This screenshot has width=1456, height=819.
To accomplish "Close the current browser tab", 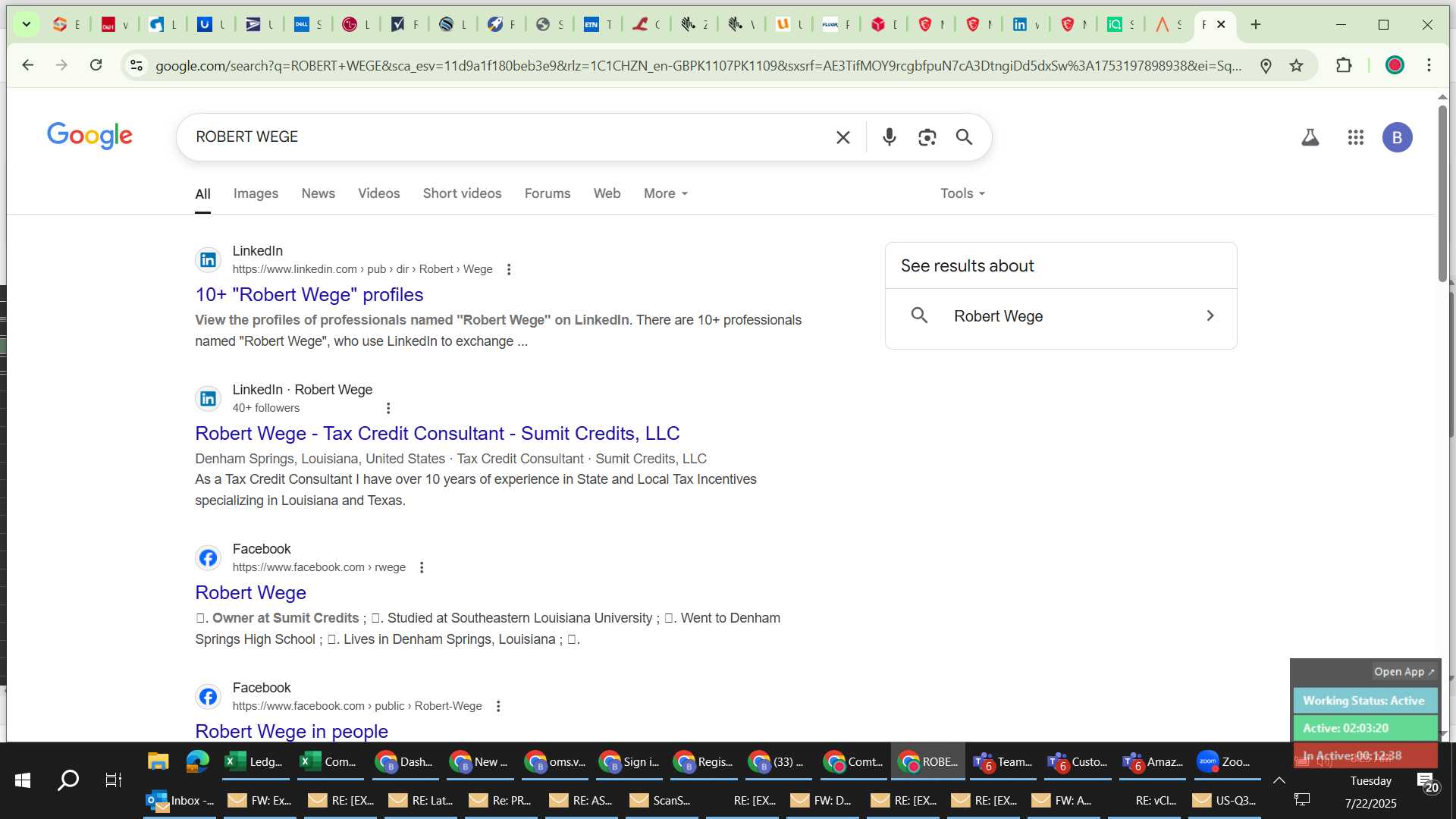I will coord(1221,25).
